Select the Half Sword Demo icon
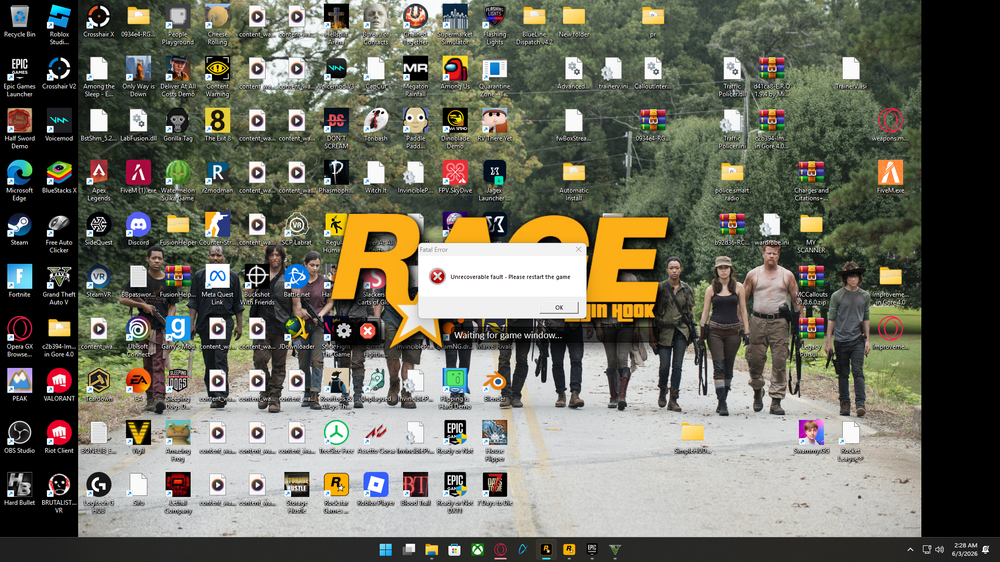 [20, 129]
